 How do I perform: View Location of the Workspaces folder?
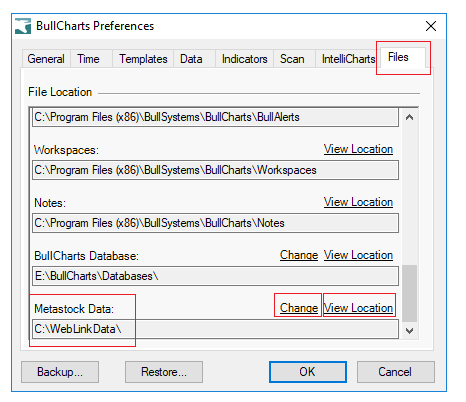click(x=358, y=149)
